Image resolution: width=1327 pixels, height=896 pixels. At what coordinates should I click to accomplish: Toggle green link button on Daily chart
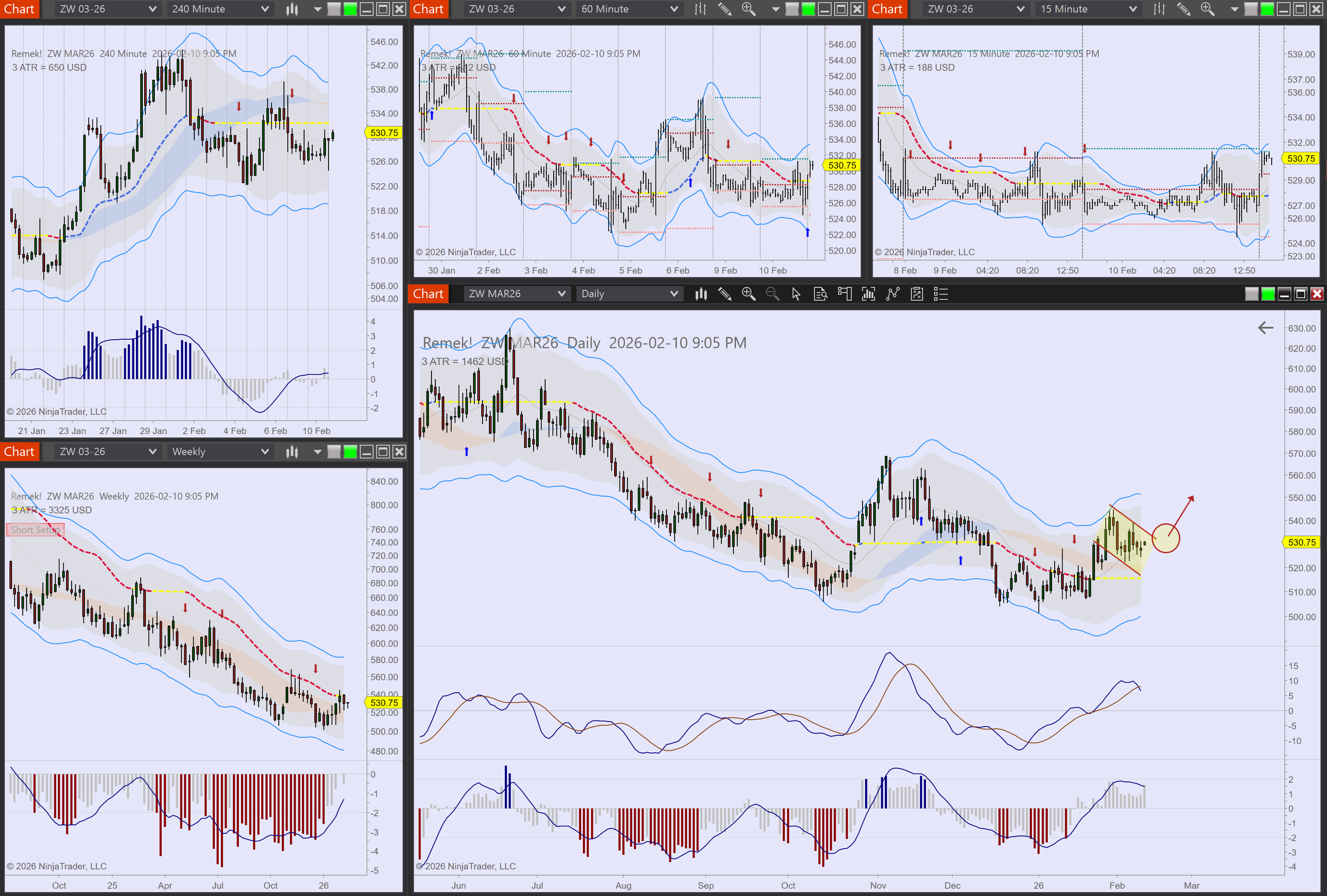1268,294
